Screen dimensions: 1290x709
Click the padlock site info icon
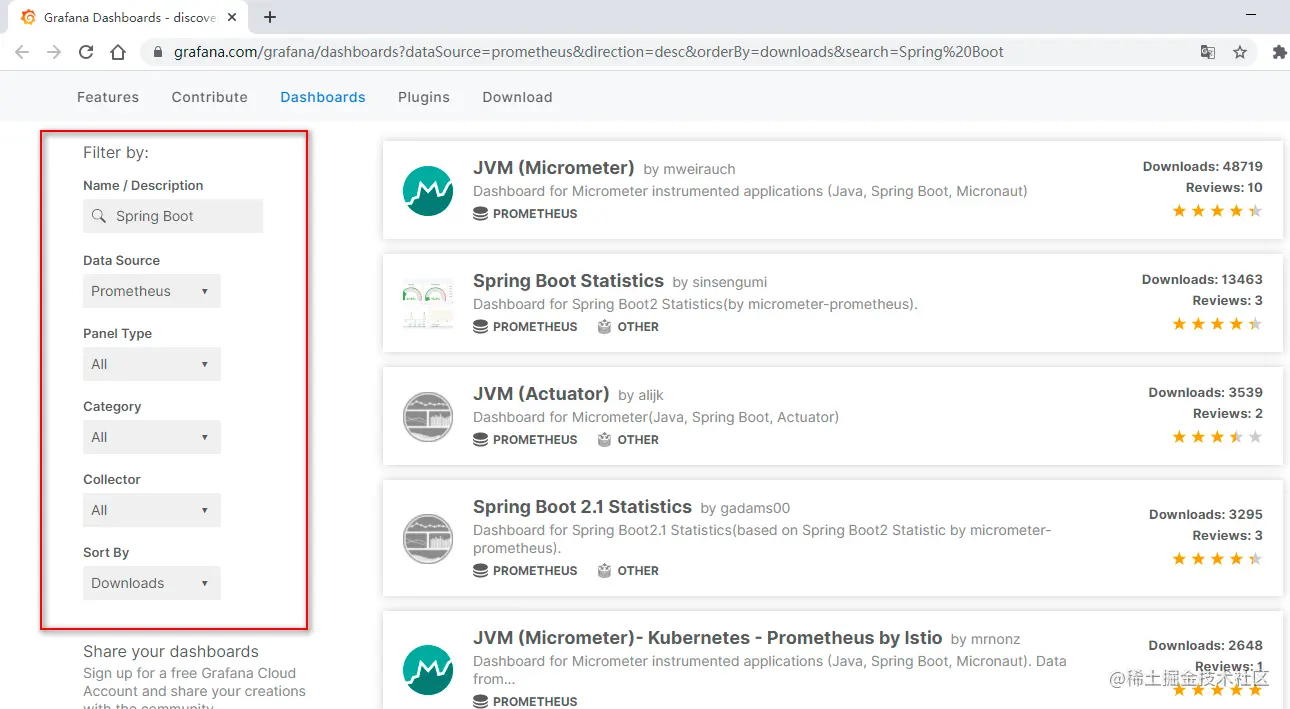[158, 52]
